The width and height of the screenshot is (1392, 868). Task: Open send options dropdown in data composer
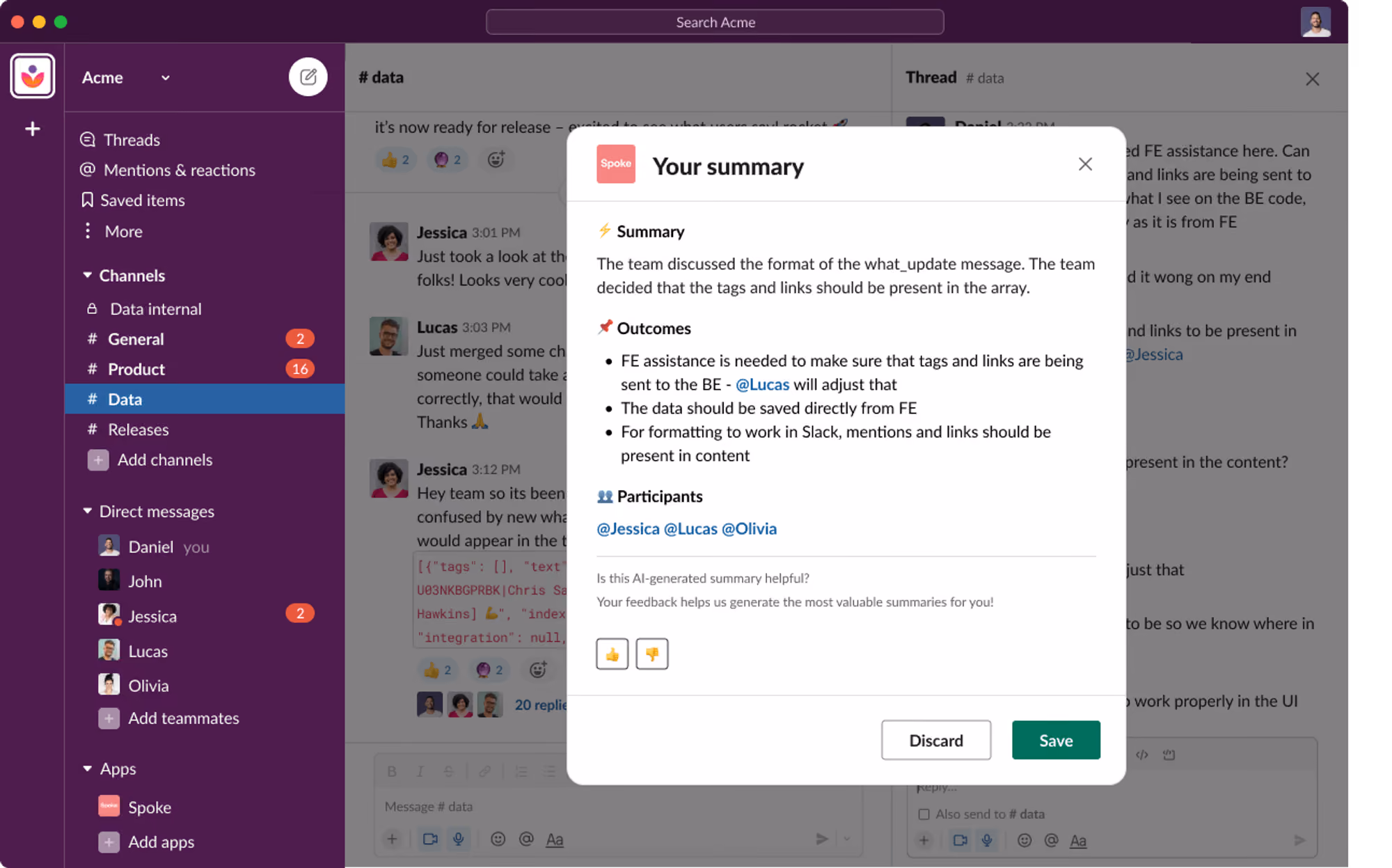click(x=847, y=839)
